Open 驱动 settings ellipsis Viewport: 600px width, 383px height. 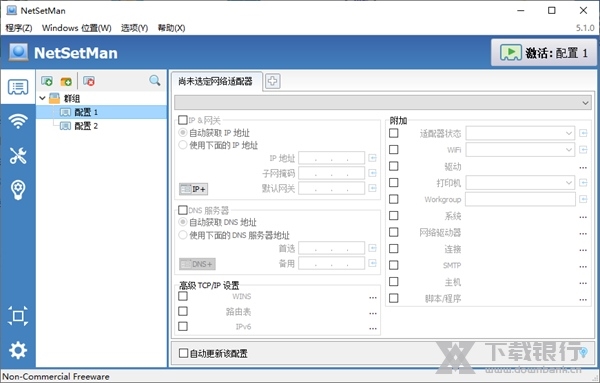pos(583,167)
